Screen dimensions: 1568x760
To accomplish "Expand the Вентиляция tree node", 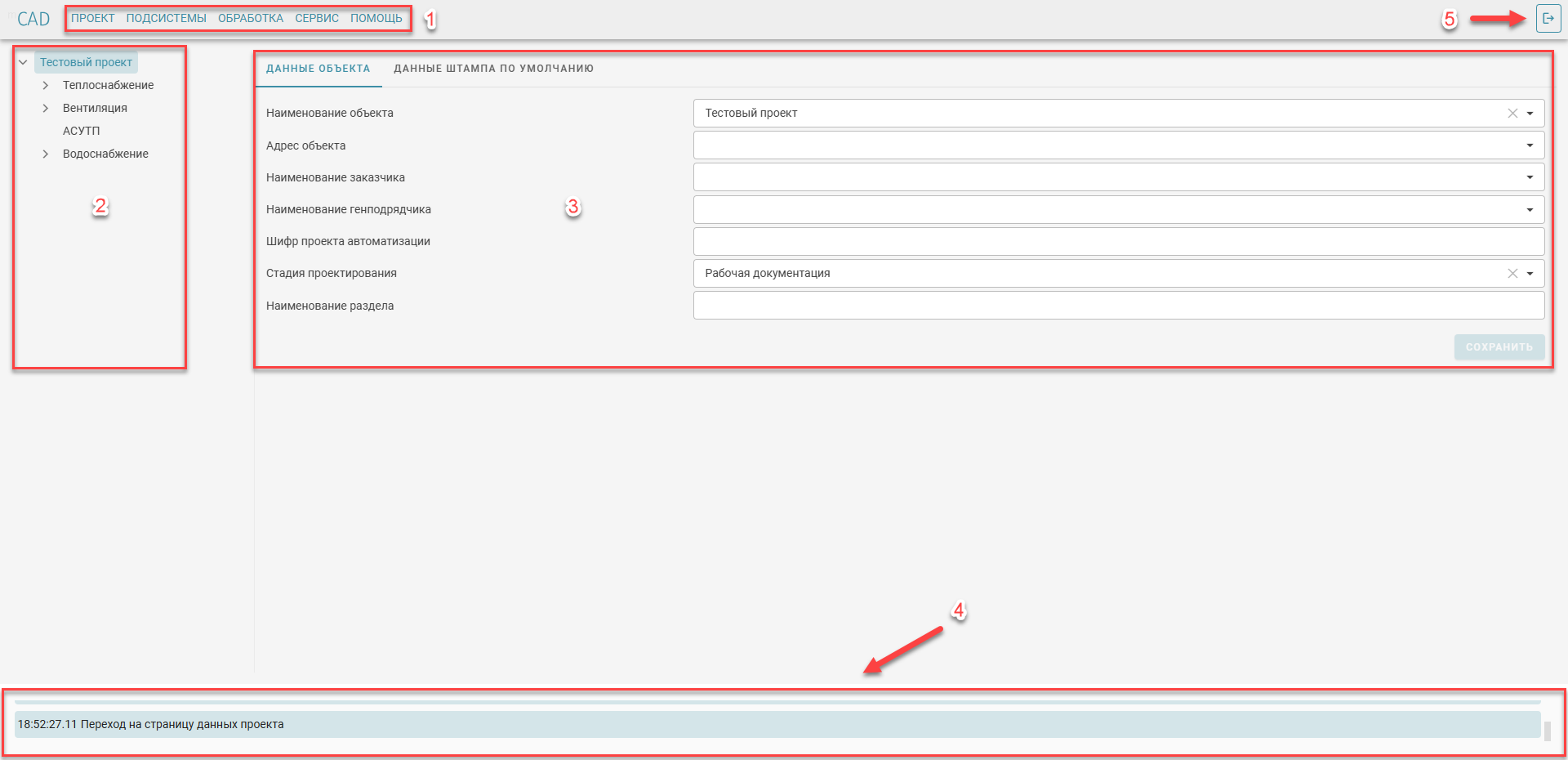I will pyautogui.click(x=46, y=108).
